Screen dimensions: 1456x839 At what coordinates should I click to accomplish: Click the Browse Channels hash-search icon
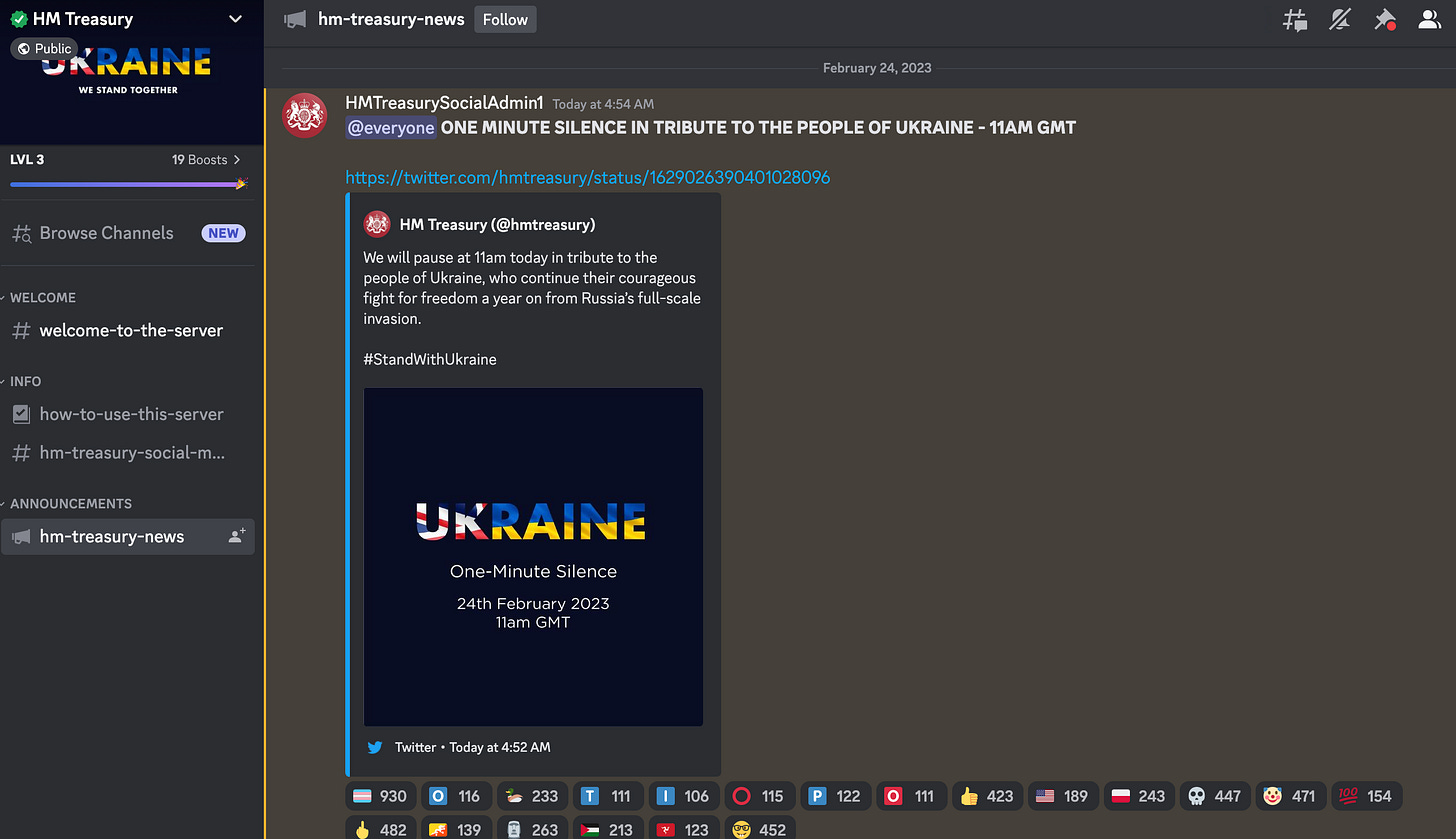[21, 233]
